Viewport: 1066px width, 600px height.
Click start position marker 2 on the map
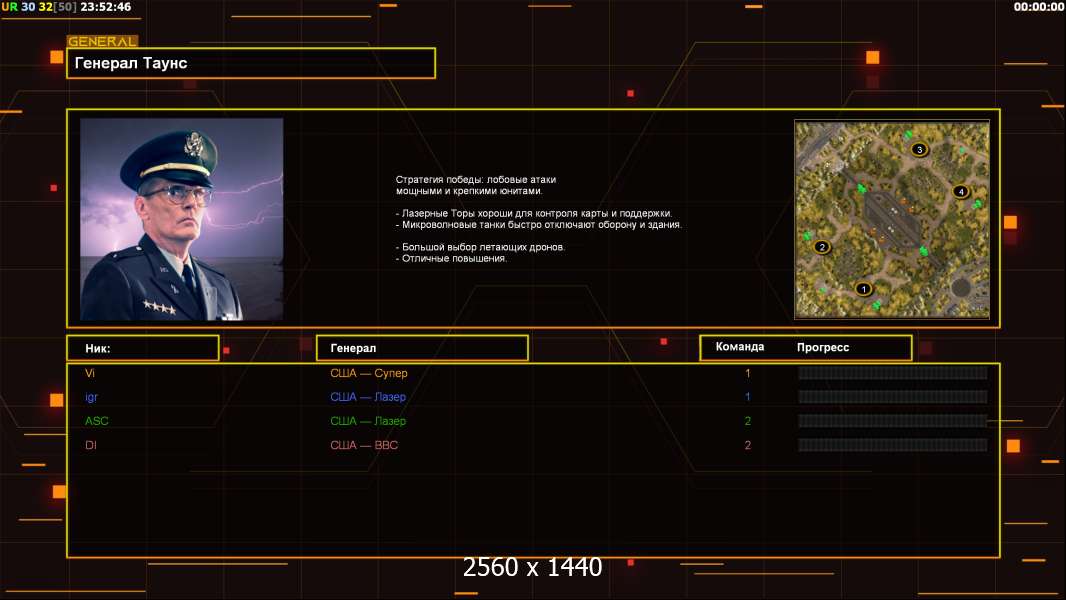tap(822, 247)
